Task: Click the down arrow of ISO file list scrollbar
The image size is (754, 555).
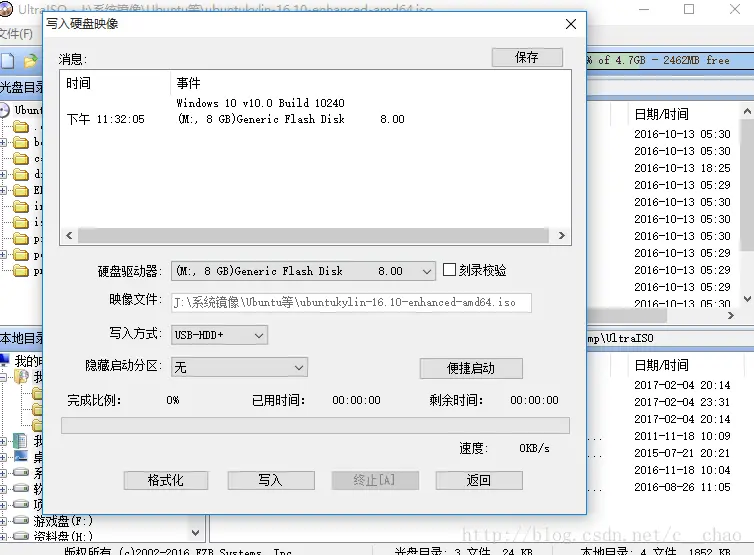Action: pos(747,299)
